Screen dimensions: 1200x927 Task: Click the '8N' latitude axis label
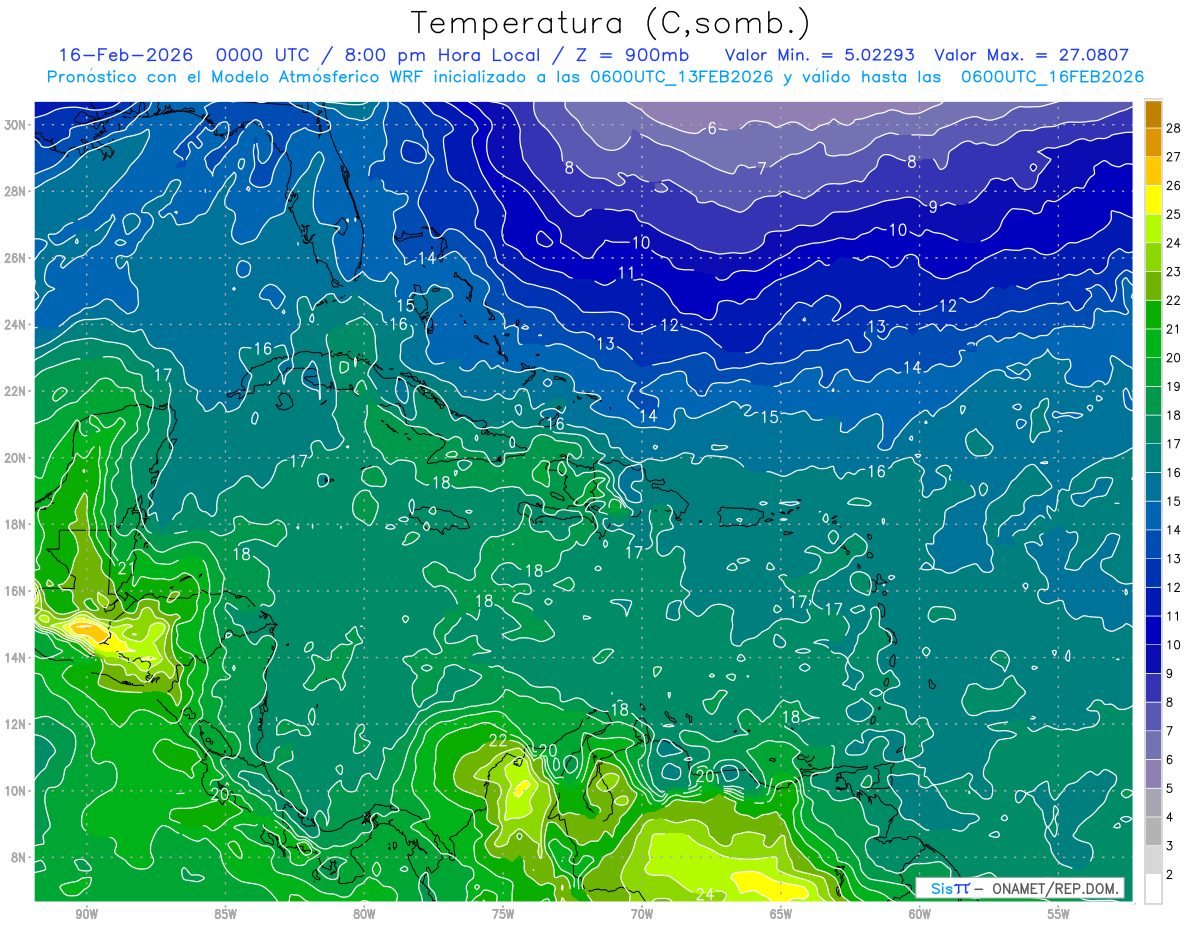(19, 857)
